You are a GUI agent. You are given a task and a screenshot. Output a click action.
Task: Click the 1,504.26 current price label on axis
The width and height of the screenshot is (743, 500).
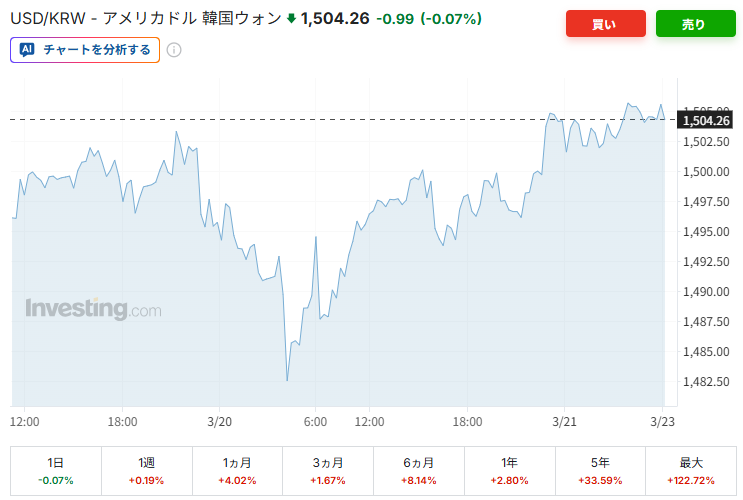click(x=706, y=120)
